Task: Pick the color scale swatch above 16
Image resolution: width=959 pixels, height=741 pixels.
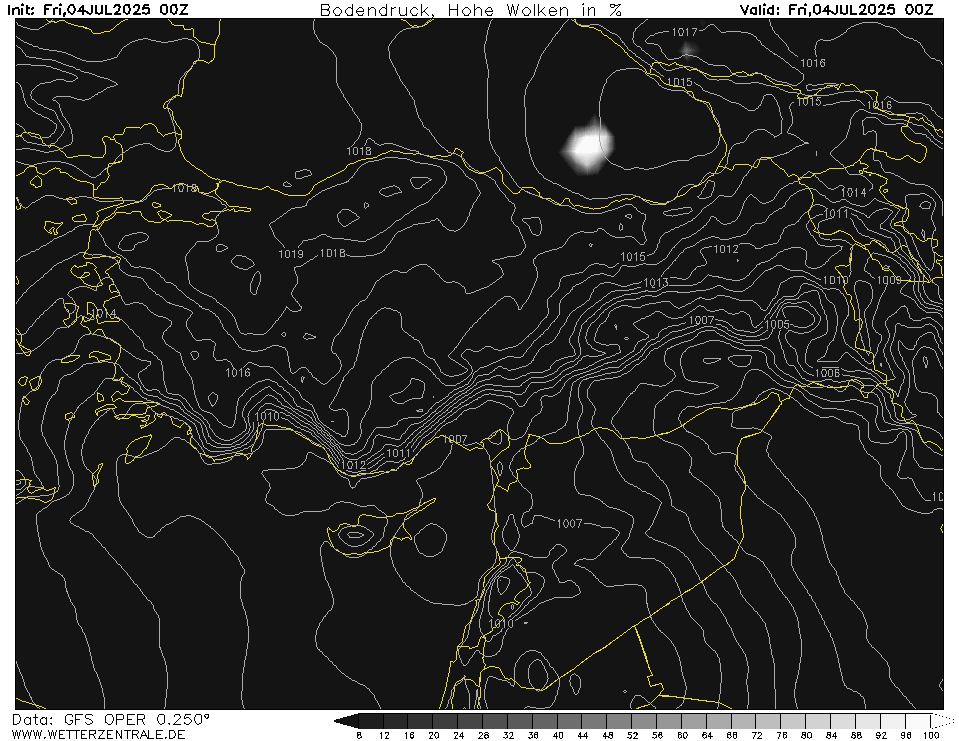Action: (x=421, y=720)
